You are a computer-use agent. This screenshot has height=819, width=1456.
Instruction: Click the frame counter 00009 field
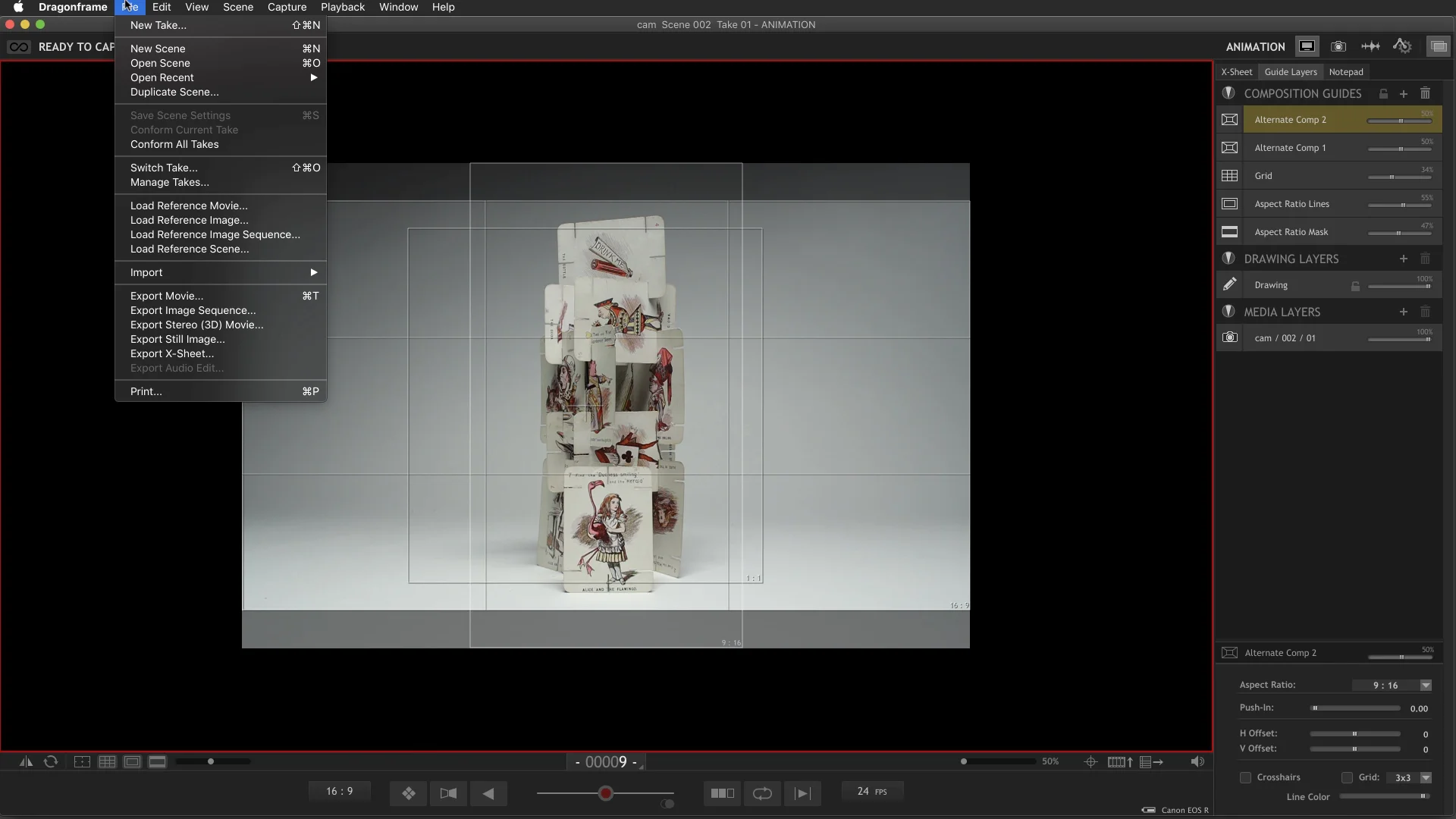coord(606,762)
